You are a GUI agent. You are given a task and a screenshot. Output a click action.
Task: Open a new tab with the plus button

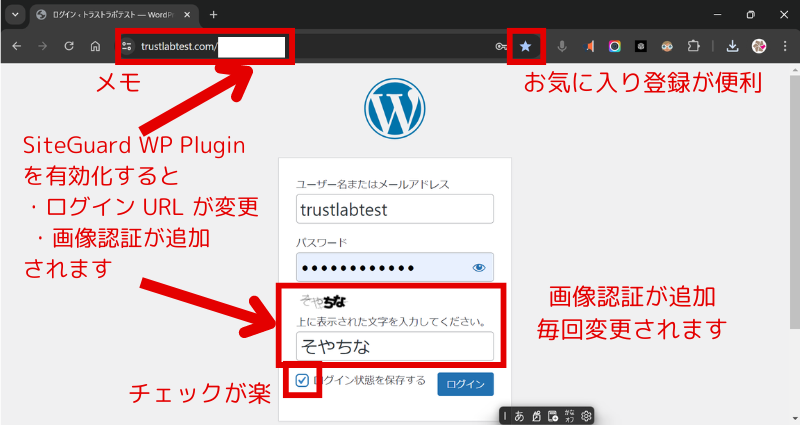click(x=213, y=15)
